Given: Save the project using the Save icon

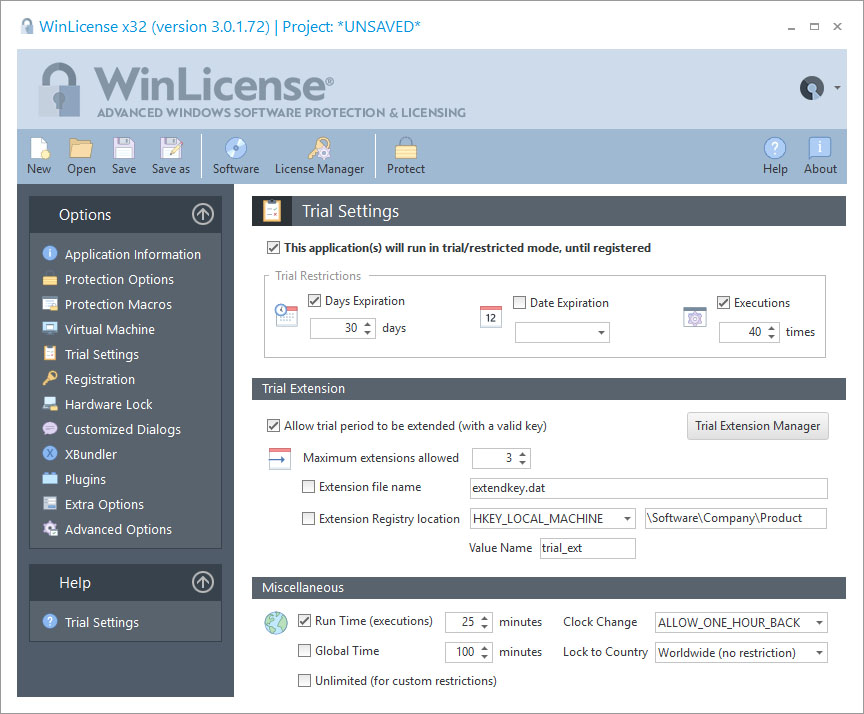Looking at the screenshot, I should [x=124, y=149].
